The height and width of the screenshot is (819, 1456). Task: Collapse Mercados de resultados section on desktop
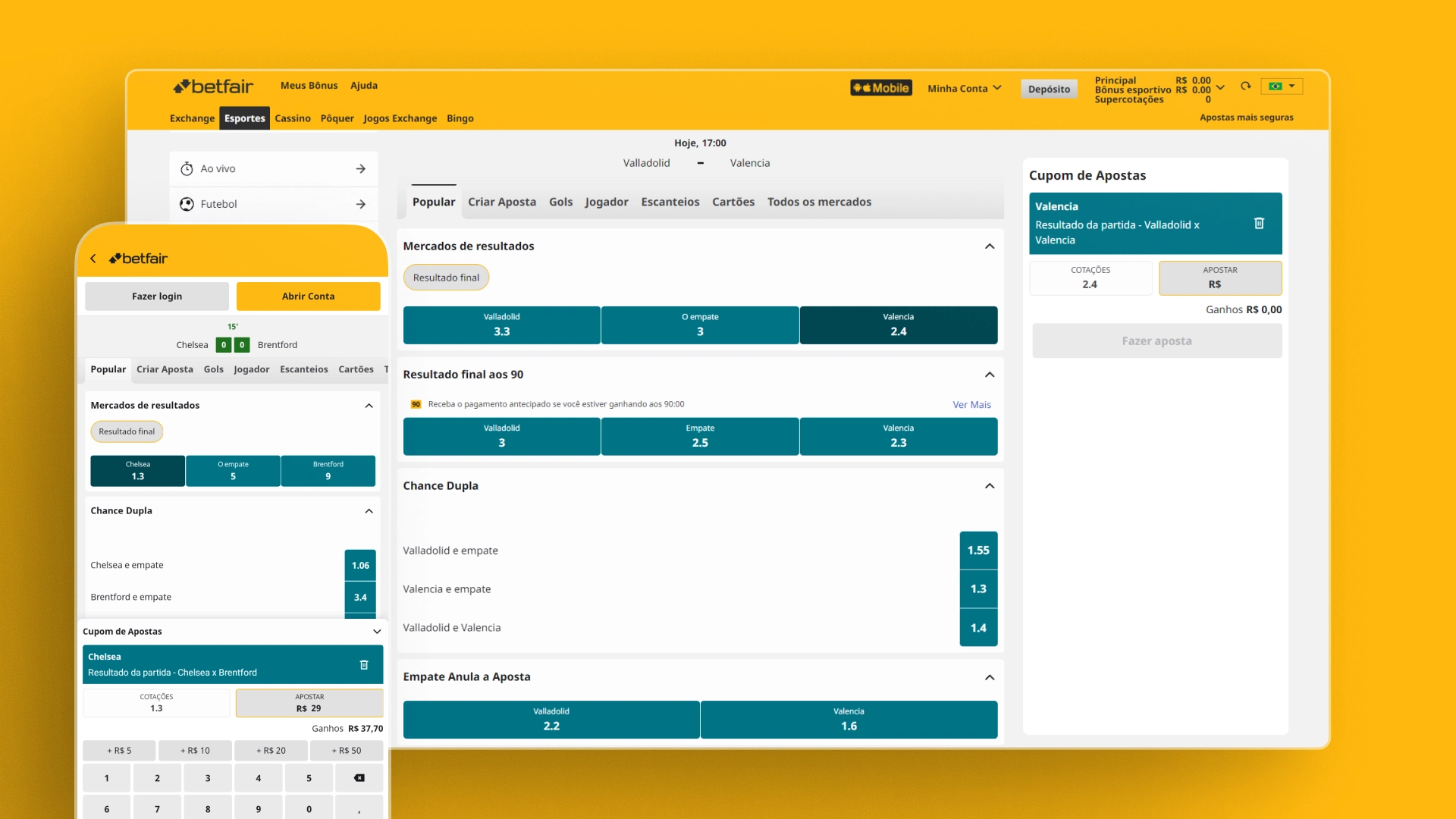click(x=990, y=246)
